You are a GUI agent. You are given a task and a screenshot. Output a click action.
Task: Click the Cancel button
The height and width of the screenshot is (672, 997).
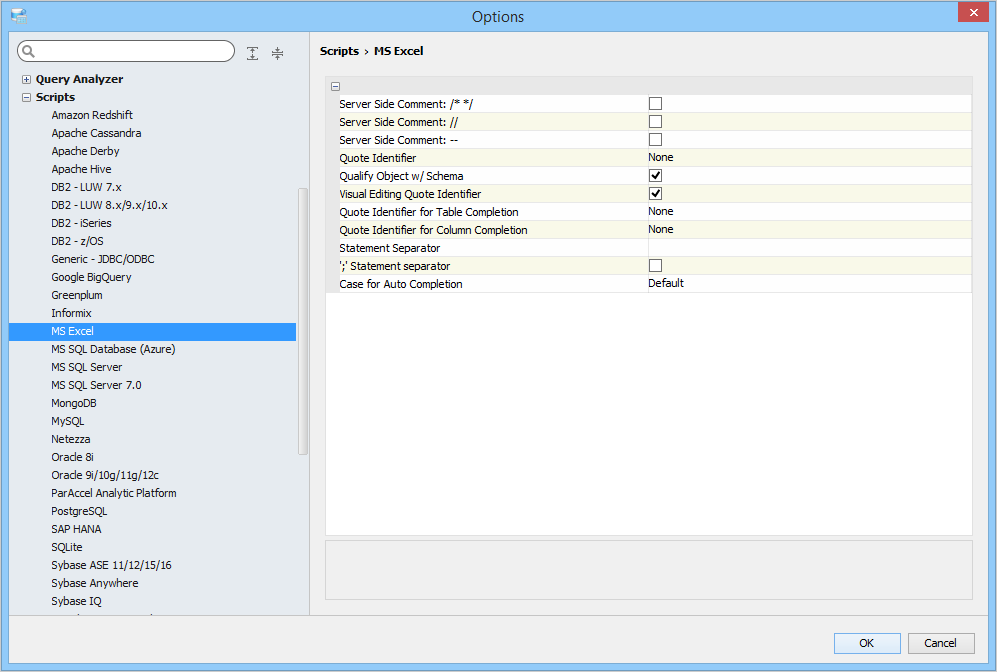pyautogui.click(x=940, y=643)
